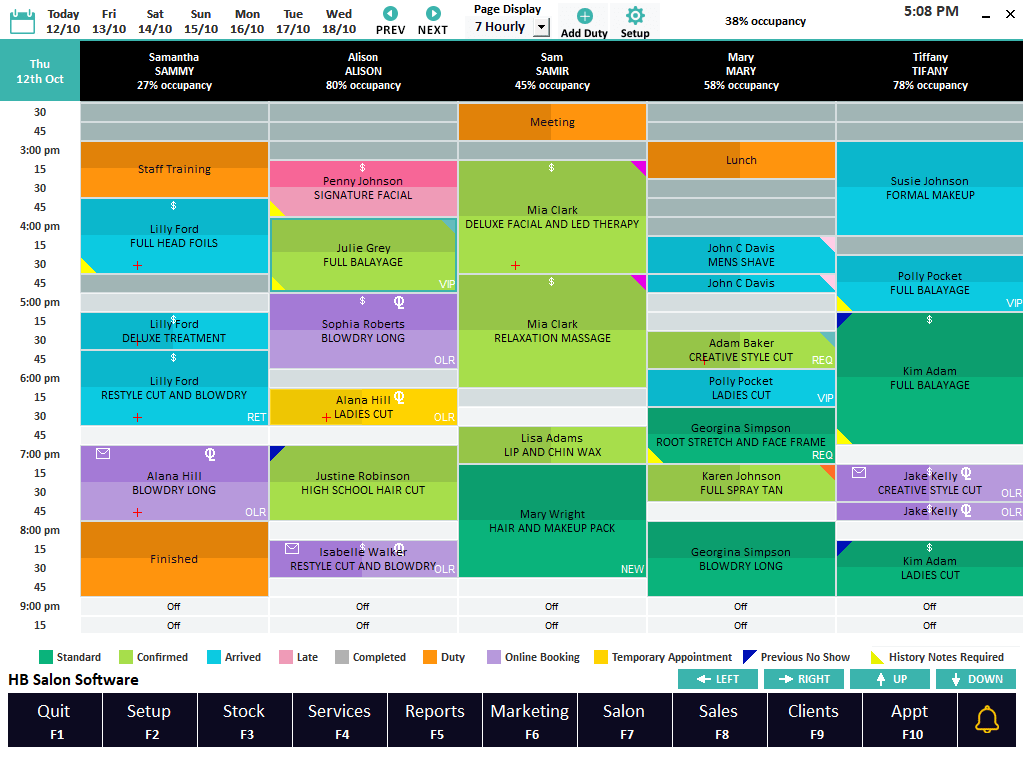
Task: Click the notification bell icon
Action: (987, 720)
